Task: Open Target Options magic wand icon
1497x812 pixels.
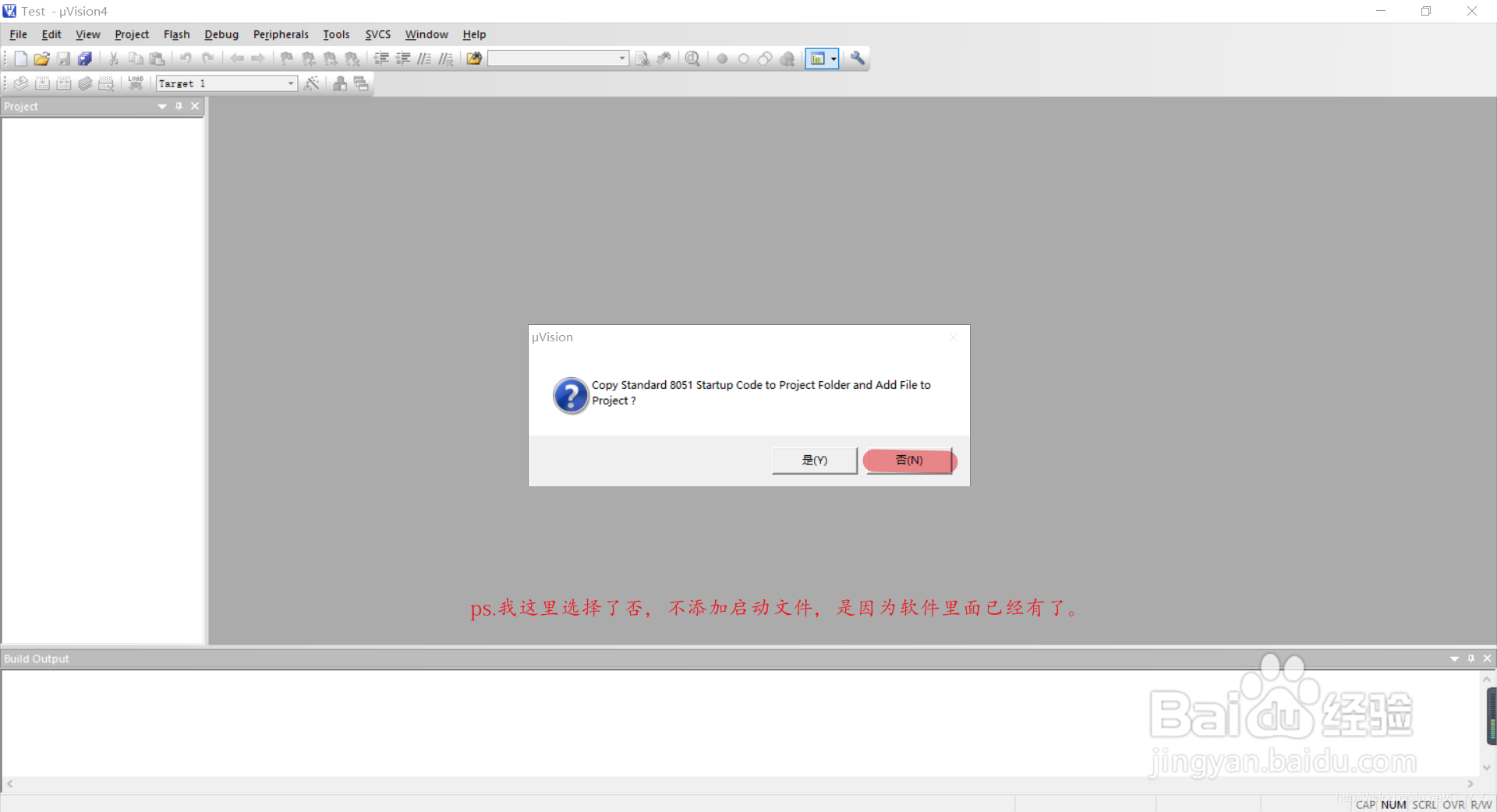Action: [x=312, y=83]
